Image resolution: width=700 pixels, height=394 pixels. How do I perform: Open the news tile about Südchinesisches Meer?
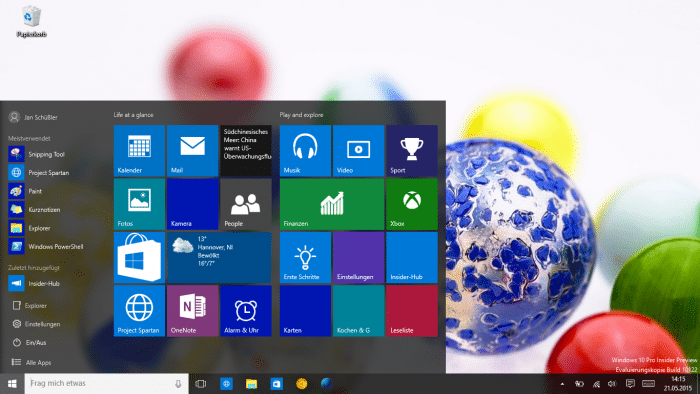point(246,151)
